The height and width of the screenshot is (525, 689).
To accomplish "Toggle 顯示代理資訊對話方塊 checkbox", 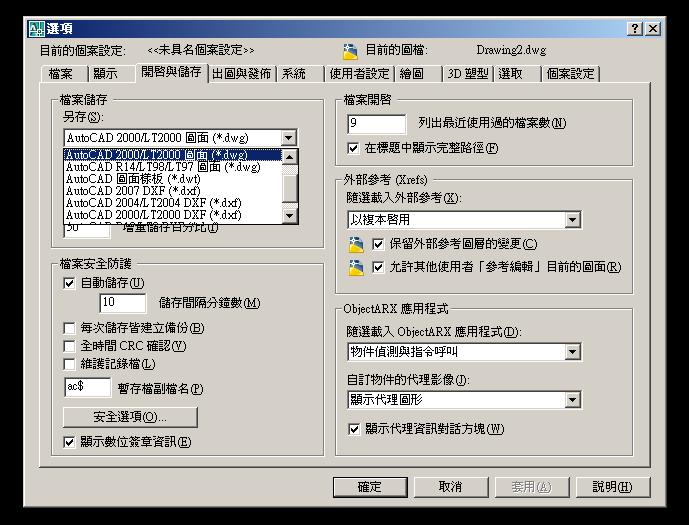I will (x=353, y=429).
